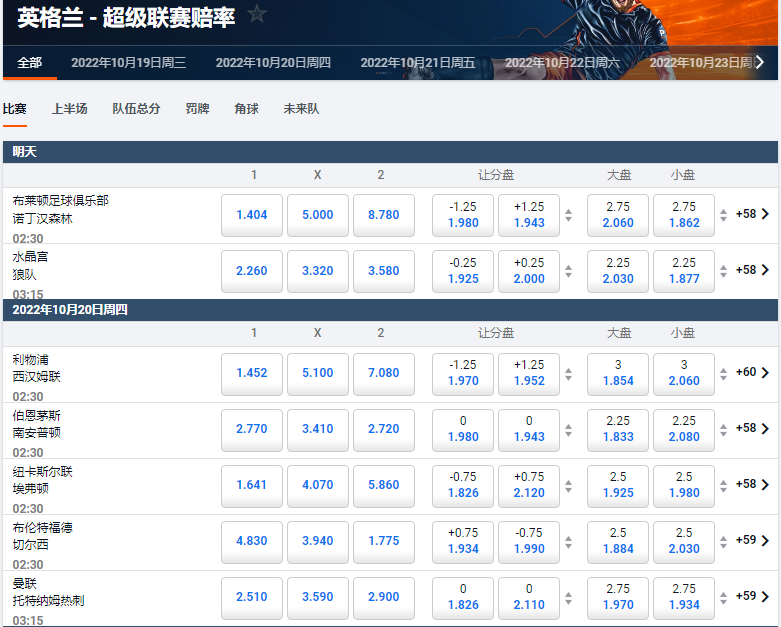Select the 罚牌 market tab
The height and width of the screenshot is (627, 781).
click(197, 109)
